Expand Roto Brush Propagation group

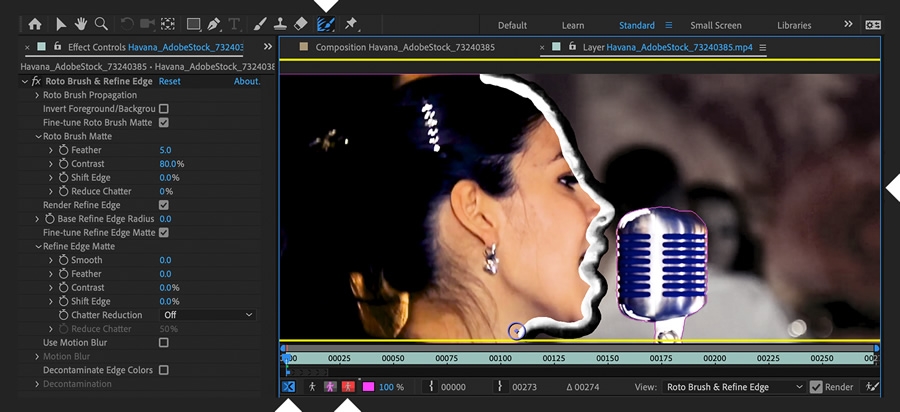37,95
